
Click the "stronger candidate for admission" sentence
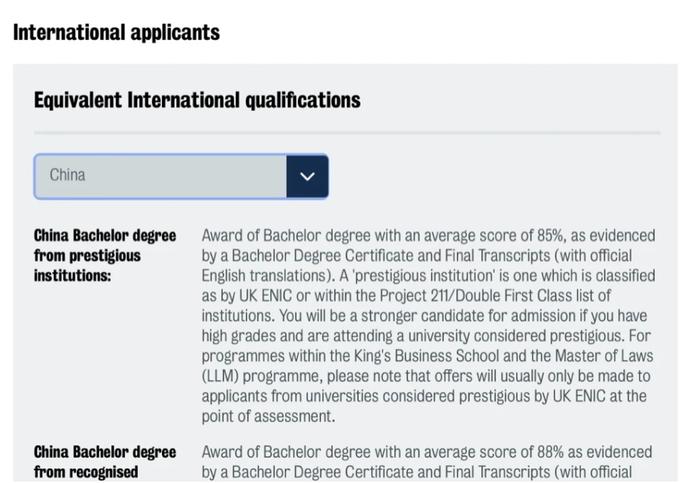516,316
